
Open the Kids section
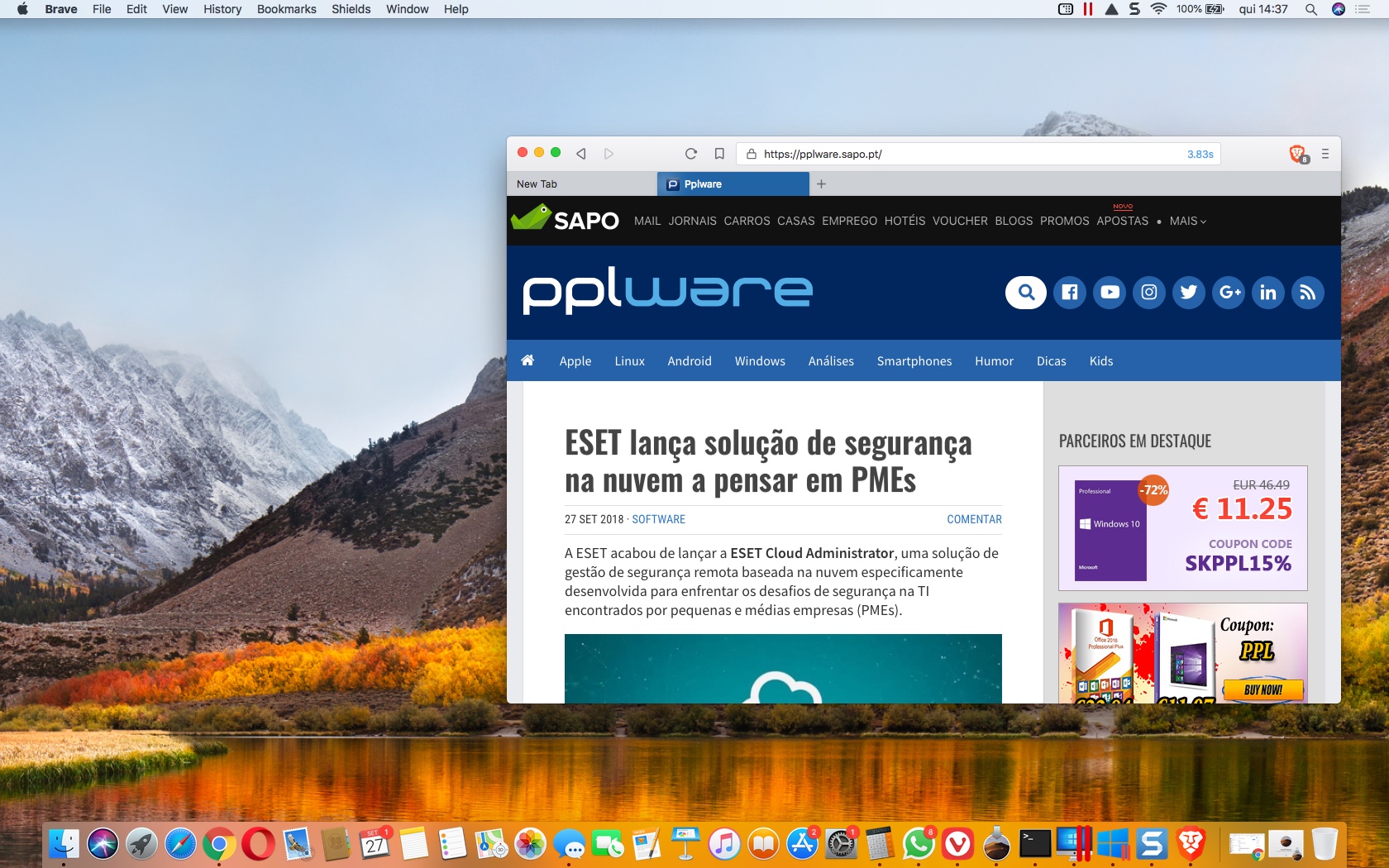click(x=1101, y=361)
